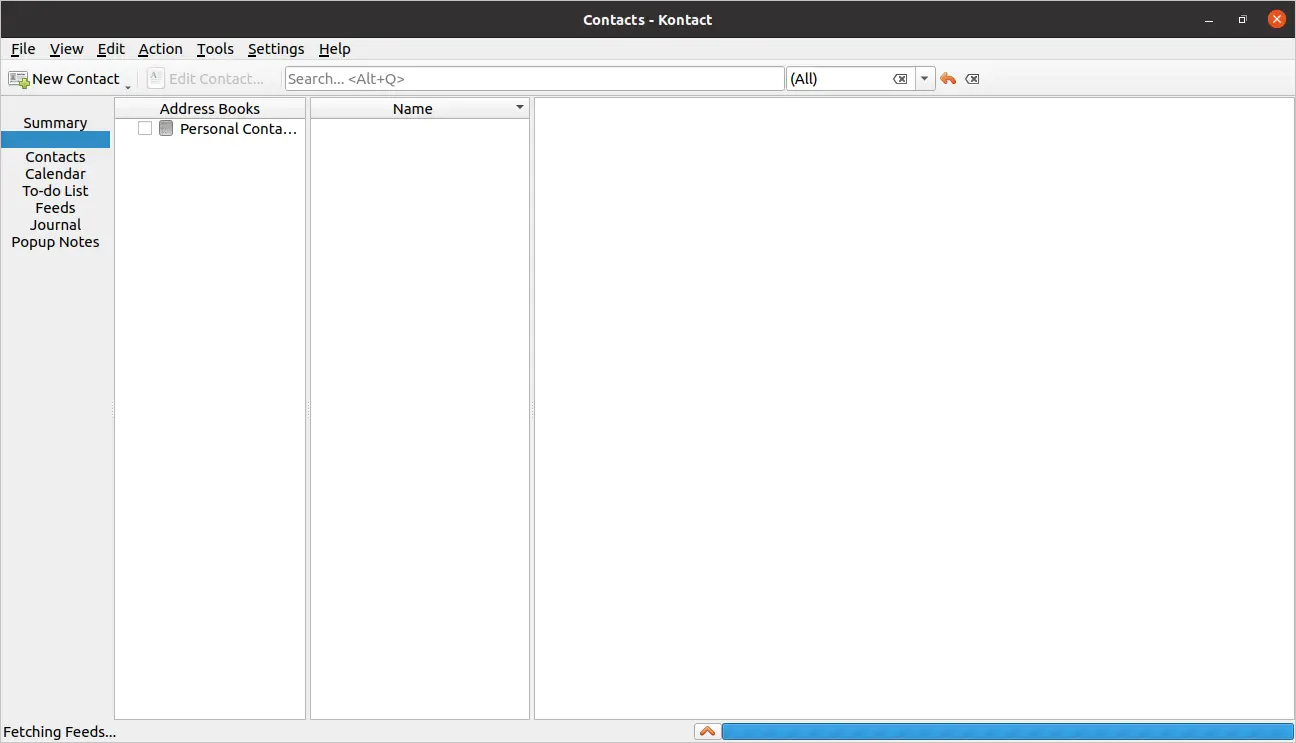The height and width of the screenshot is (743, 1296).
Task: Open the Help menu
Action: [x=335, y=49]
